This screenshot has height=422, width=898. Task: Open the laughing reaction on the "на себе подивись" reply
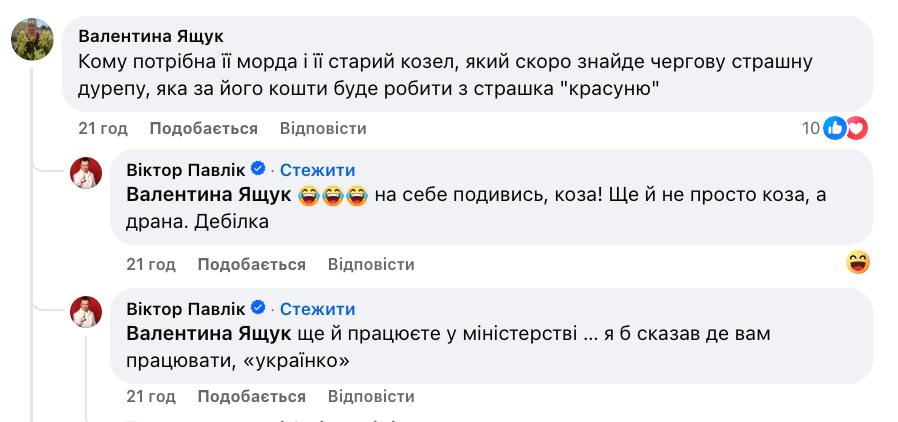point(857,263)
